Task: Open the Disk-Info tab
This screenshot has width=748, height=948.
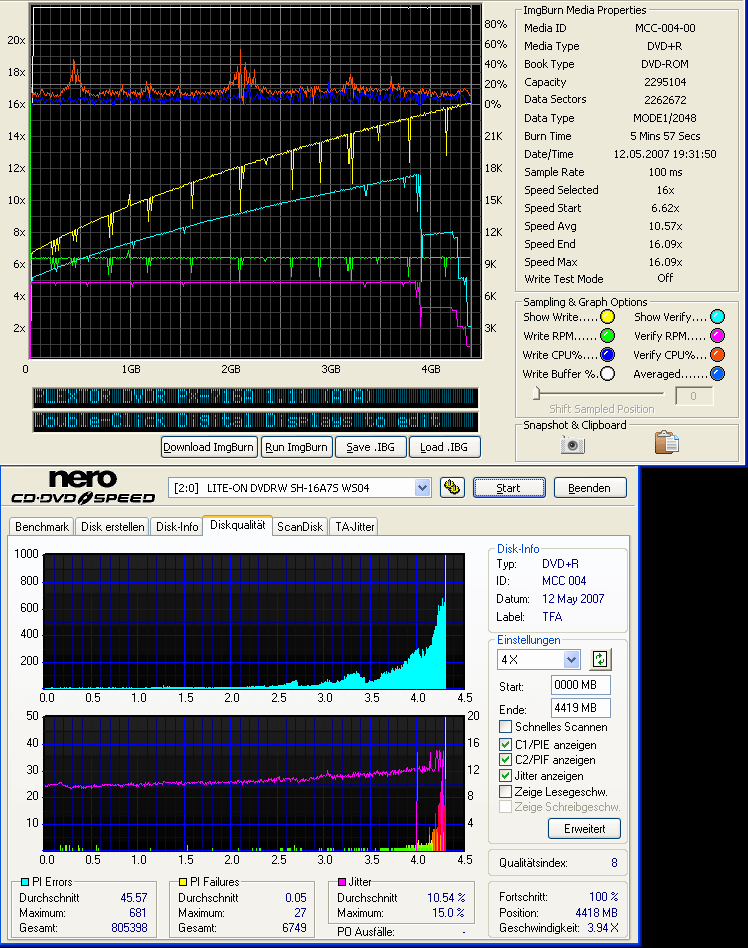Action: [177, 527]
